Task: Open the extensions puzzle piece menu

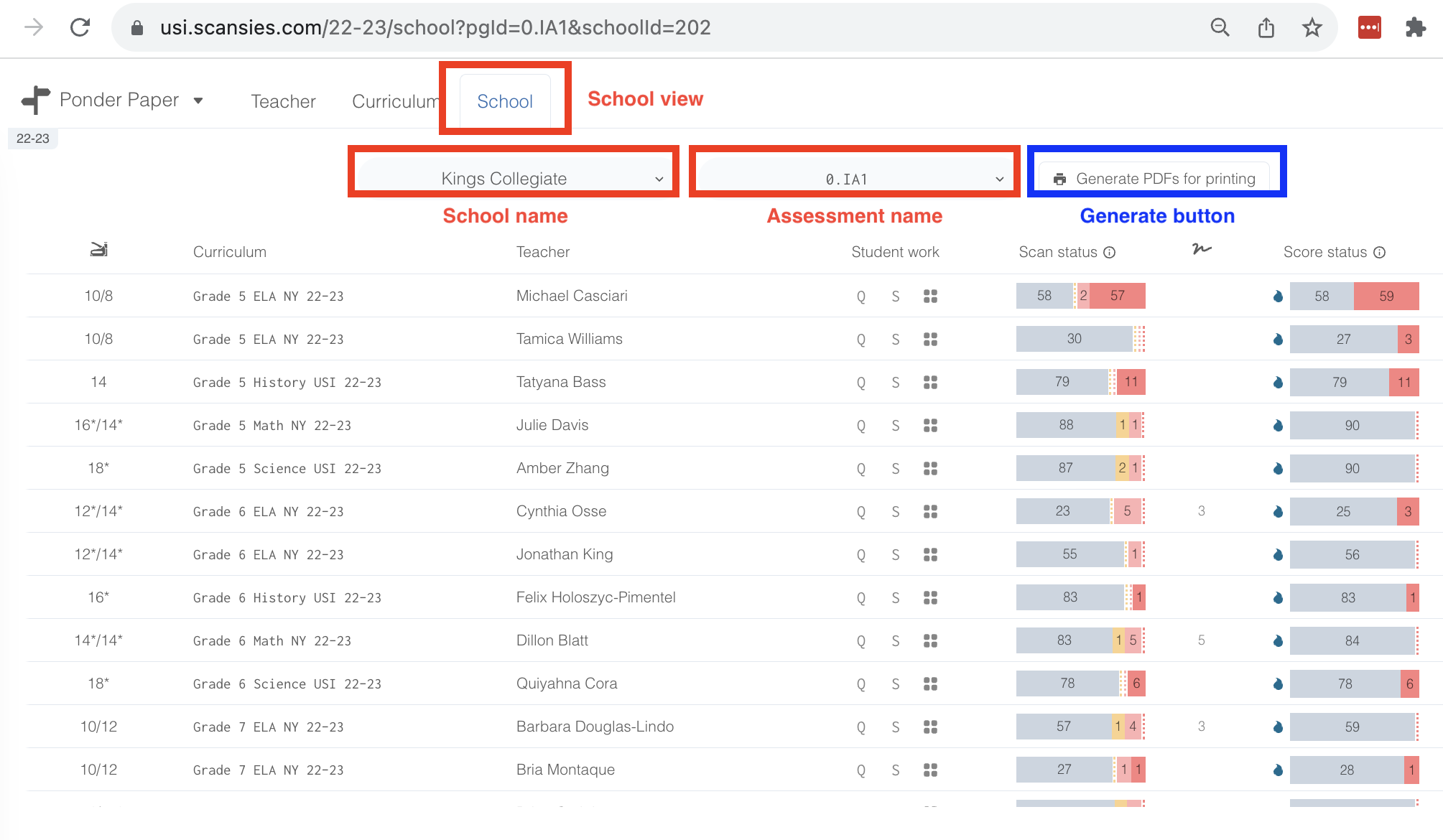Action: point(1415,27)
